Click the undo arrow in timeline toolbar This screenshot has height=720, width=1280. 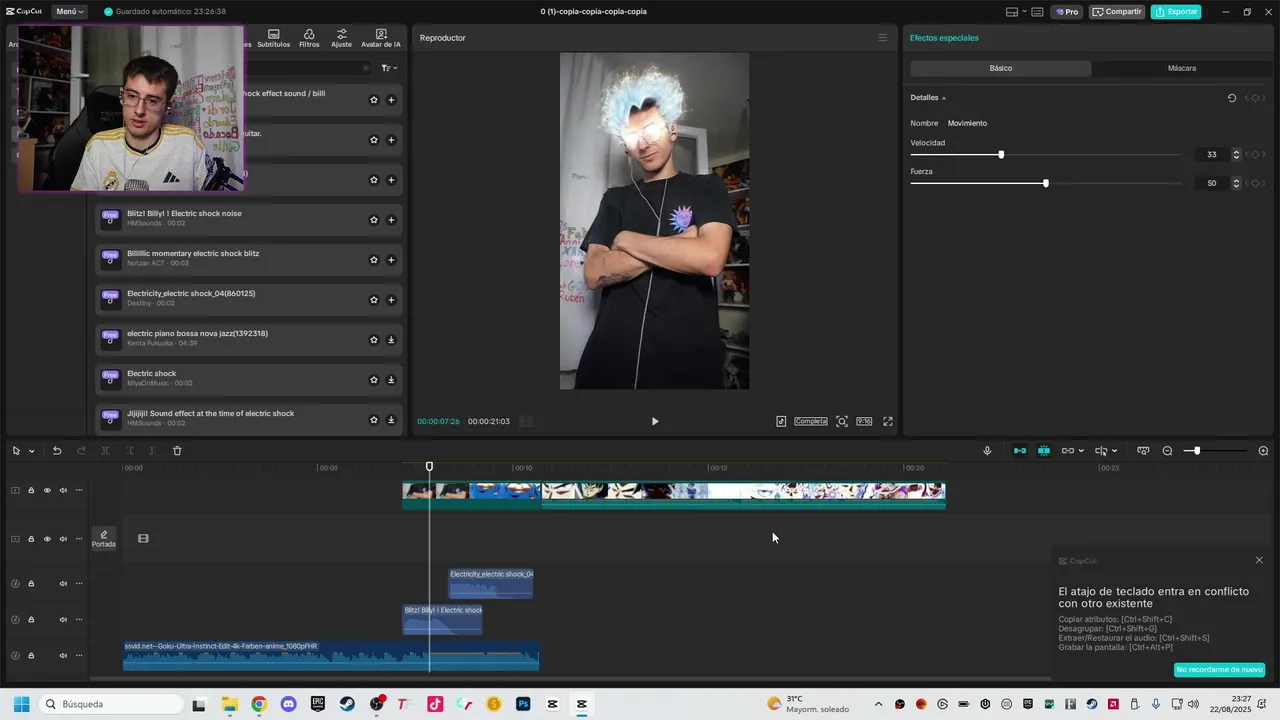pos(57,451)
